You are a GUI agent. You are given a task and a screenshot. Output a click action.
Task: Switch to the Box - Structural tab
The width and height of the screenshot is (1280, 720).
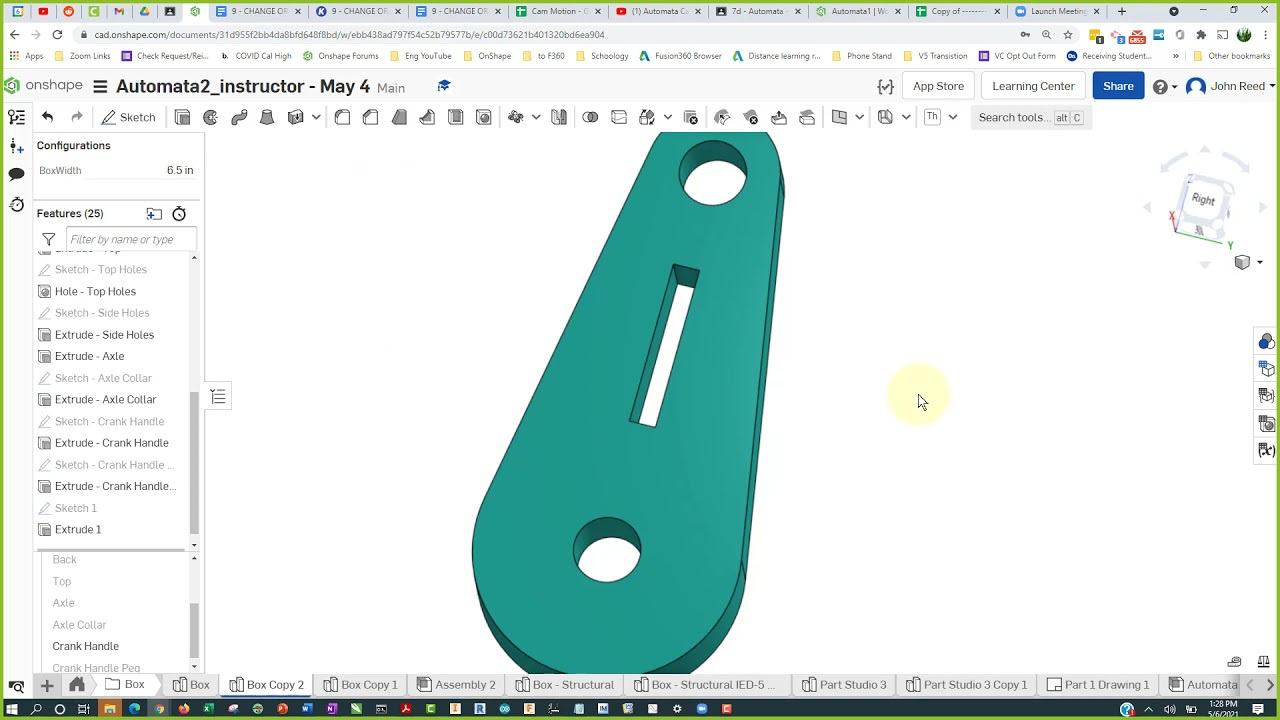pos(564,685)
